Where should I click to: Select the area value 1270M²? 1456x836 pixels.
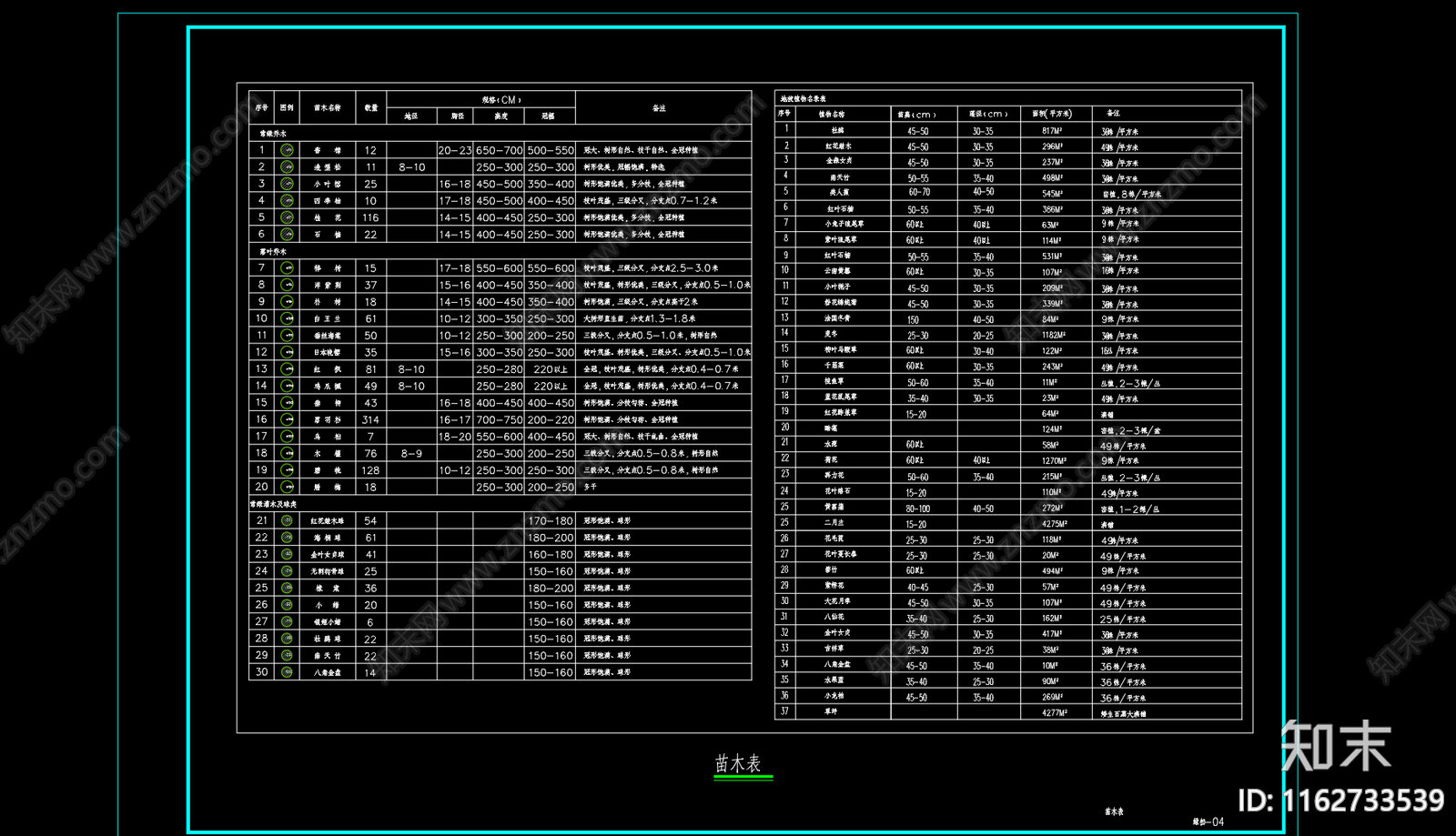[1054, 460]
